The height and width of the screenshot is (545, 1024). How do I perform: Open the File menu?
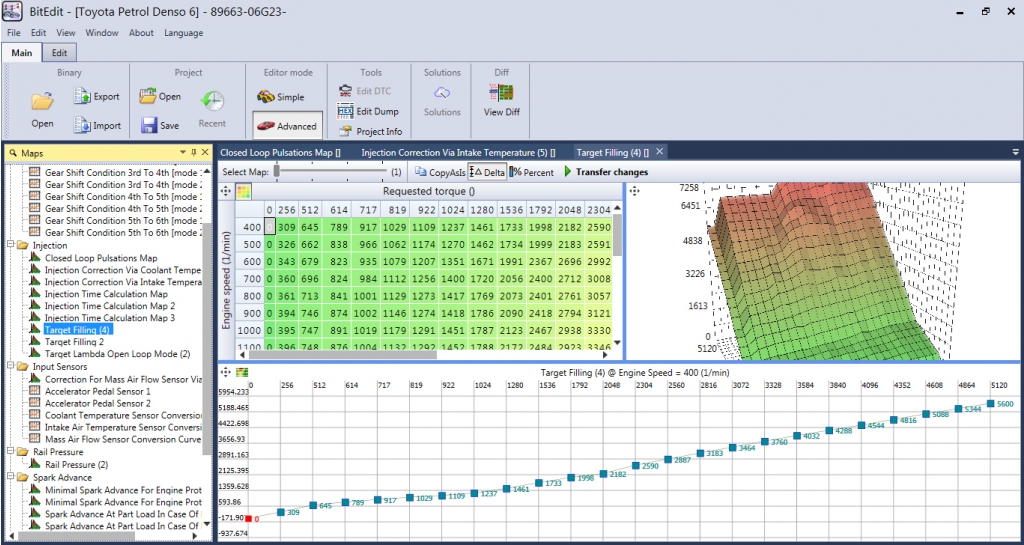pyautogui.click(x=14, y=33)
